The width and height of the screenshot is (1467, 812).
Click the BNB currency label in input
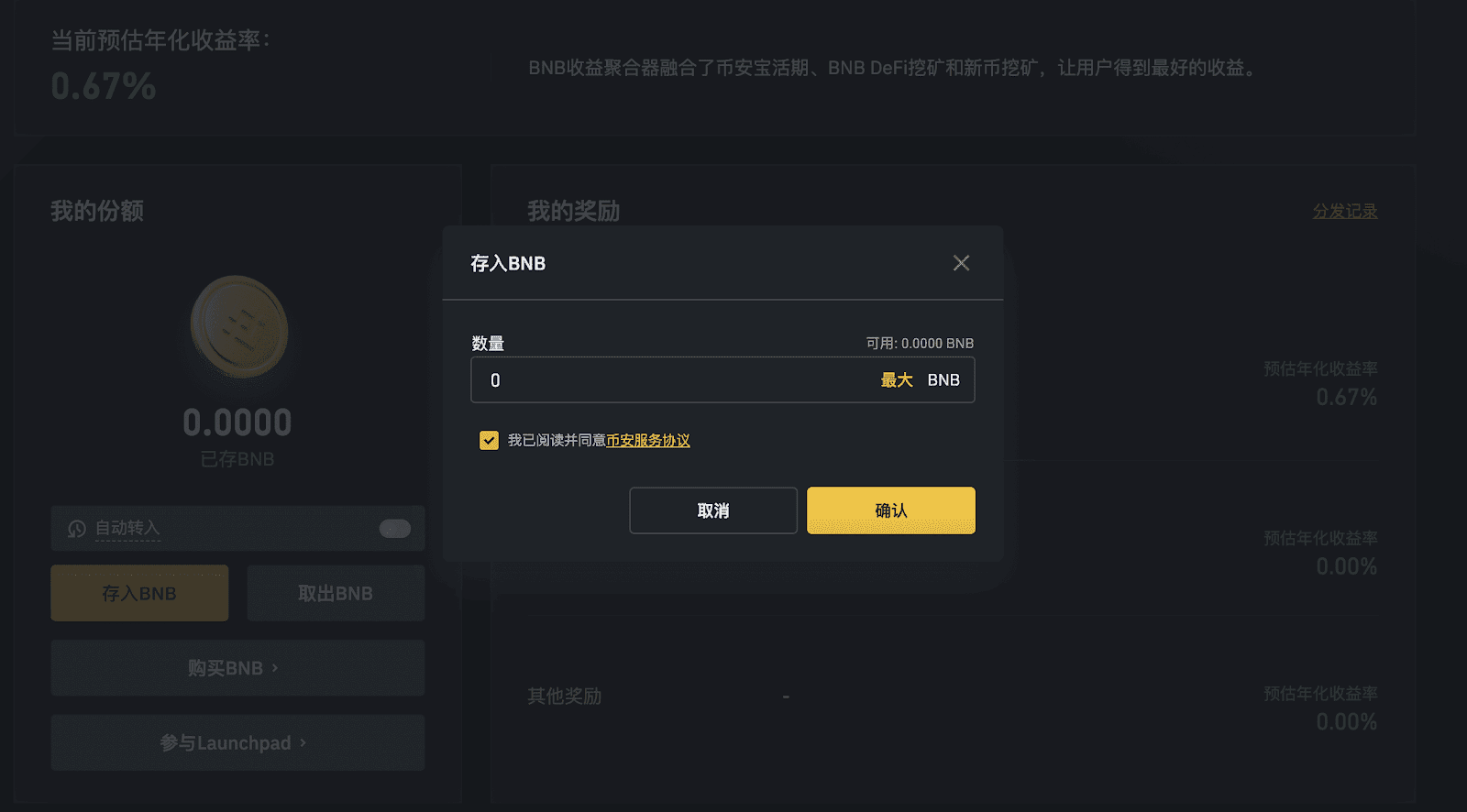pyautogui.click(x=943, y=380)
